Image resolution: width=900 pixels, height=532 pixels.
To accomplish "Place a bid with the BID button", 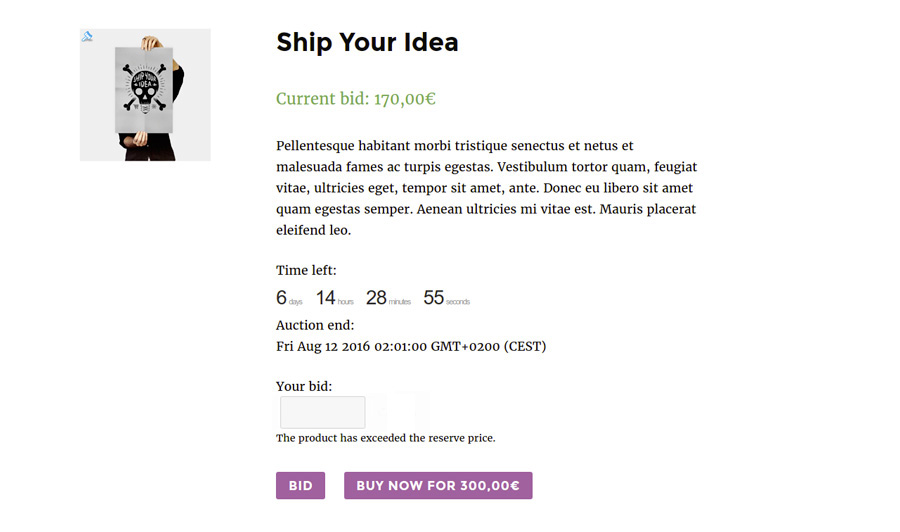I will point(300,486).
